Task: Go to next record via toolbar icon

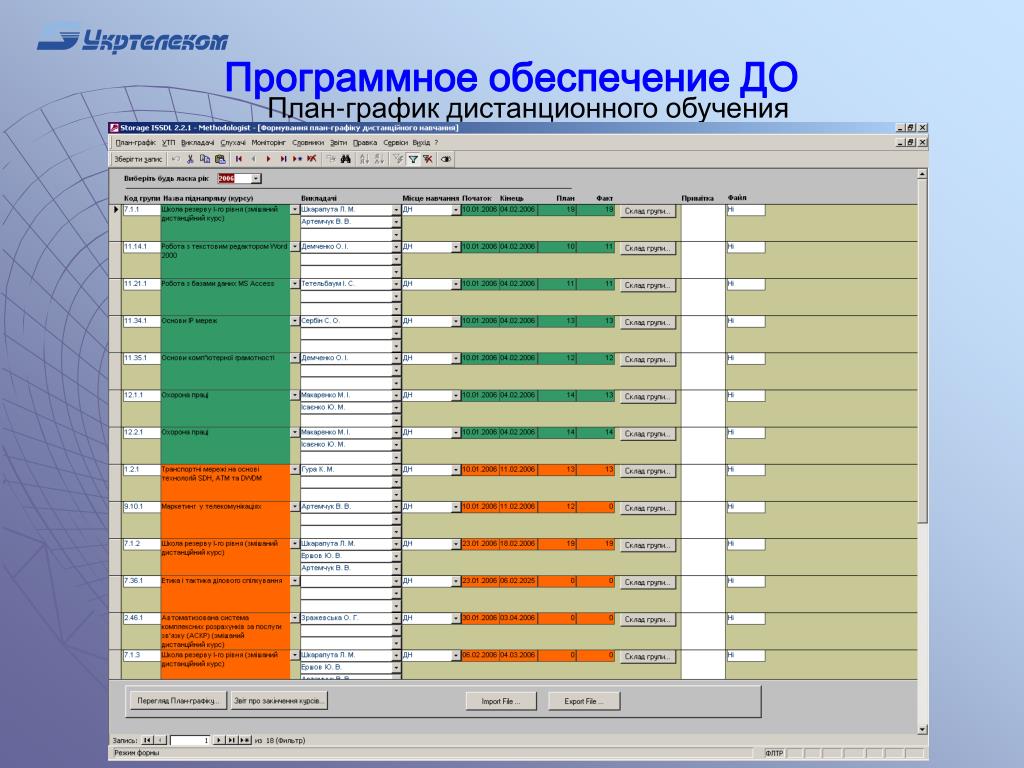Action: point(268,159)
